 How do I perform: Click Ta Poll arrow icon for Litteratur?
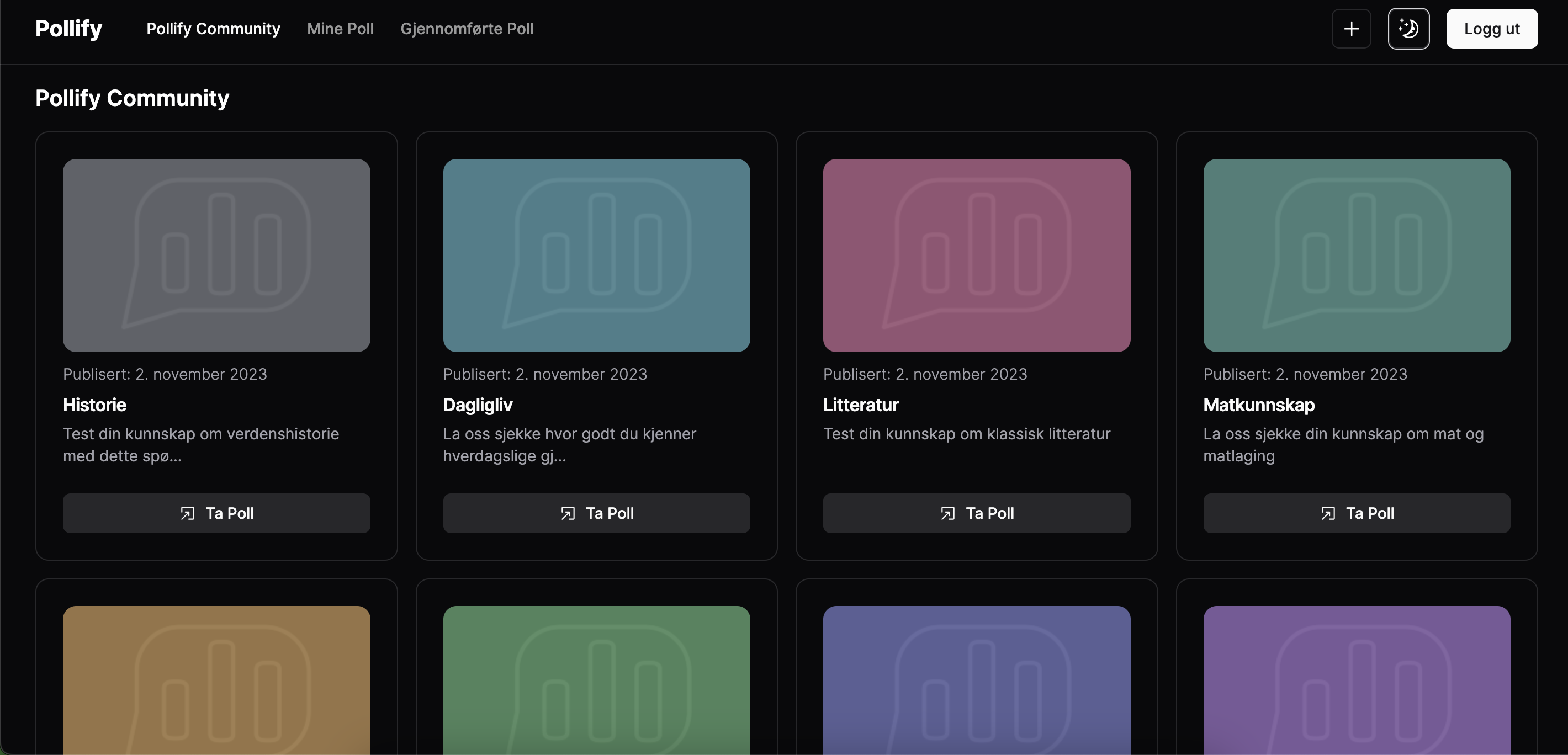click(x=947, y=513)
